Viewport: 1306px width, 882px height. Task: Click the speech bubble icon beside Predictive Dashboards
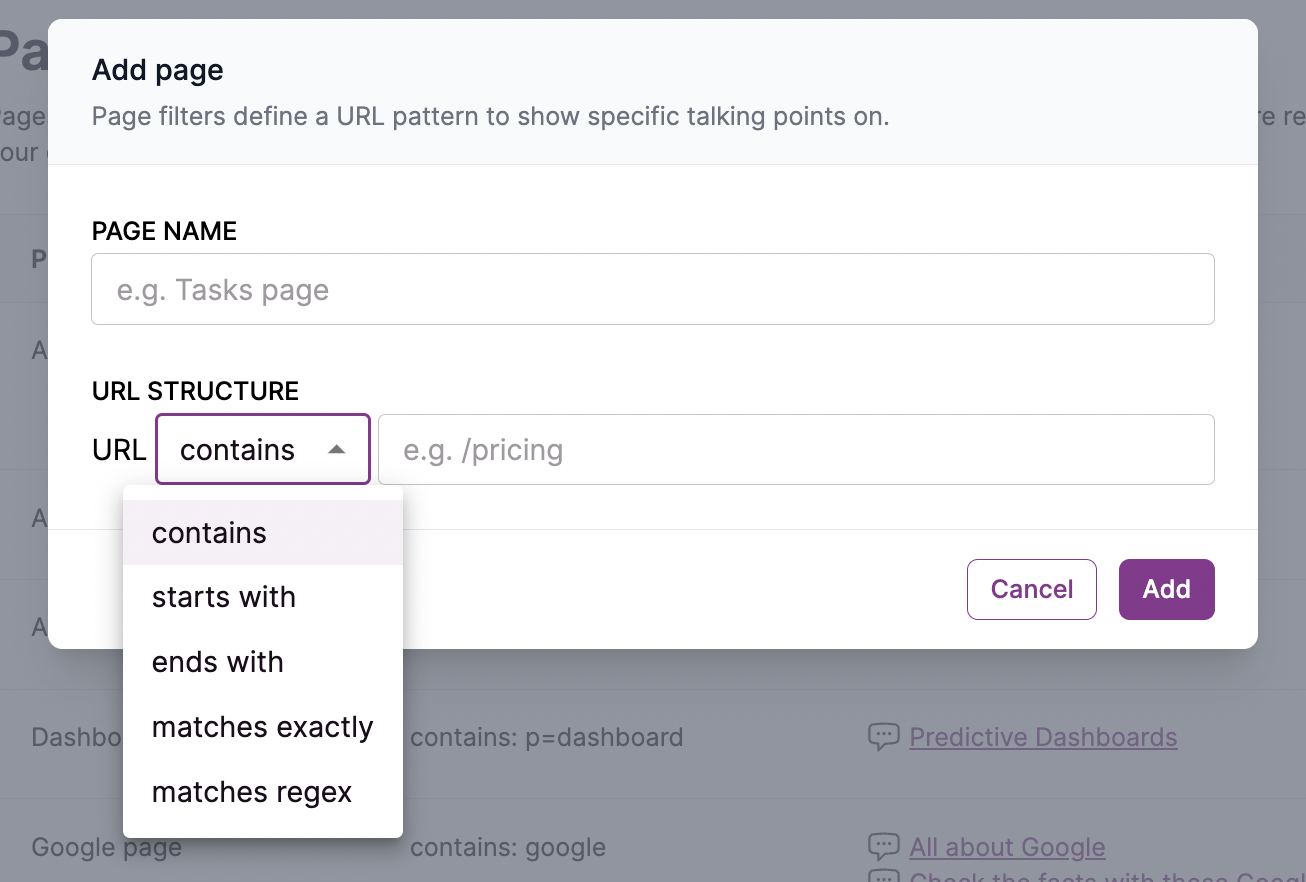coord(884,736)
